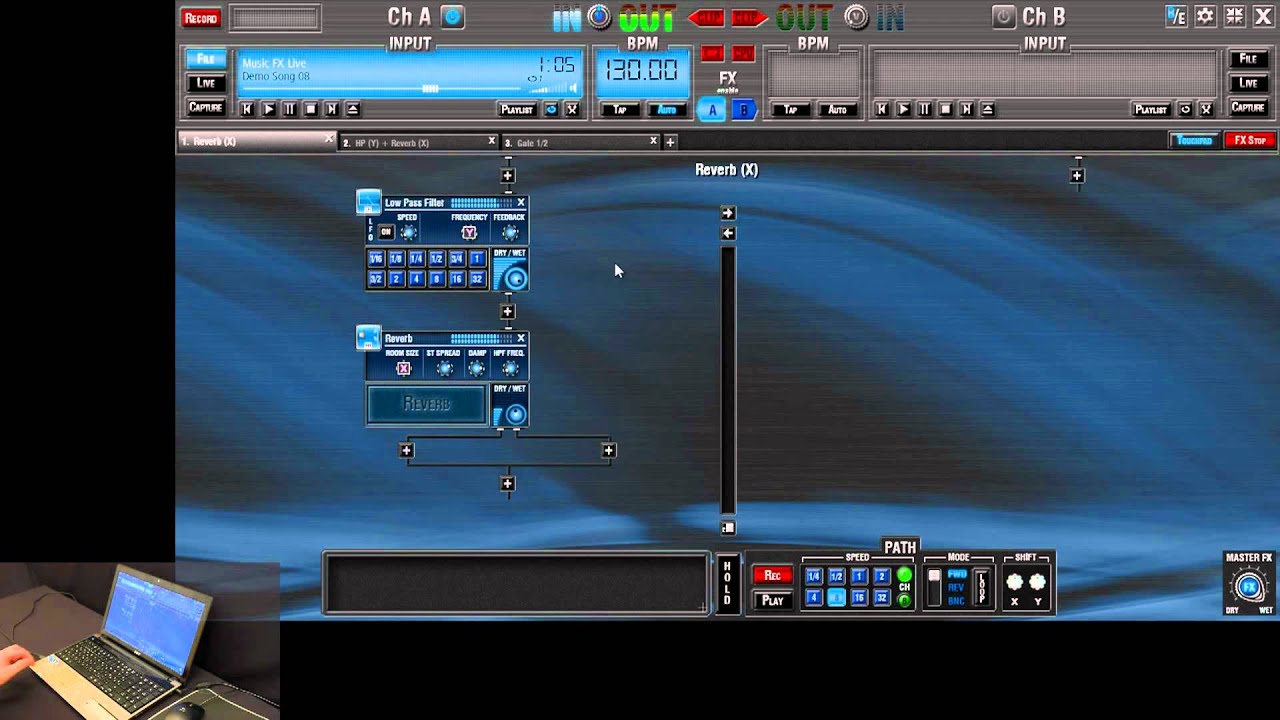The height and width of the screenshot is (720, 1280).
Task: Play the channel B track
Action: (903, 109)
